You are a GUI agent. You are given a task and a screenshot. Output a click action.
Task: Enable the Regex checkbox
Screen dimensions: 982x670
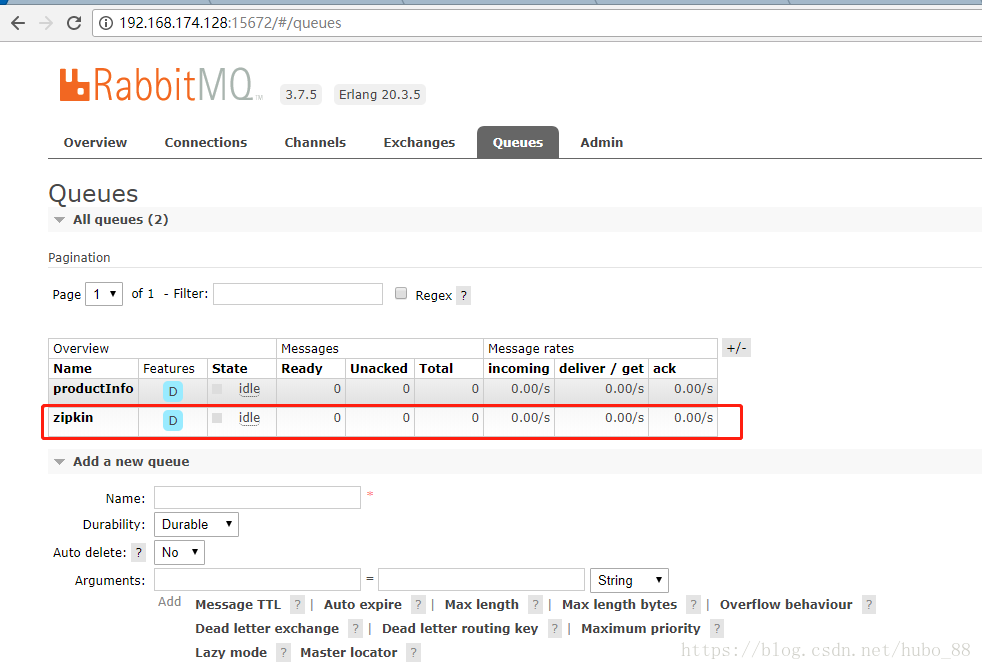pos(401,294)
